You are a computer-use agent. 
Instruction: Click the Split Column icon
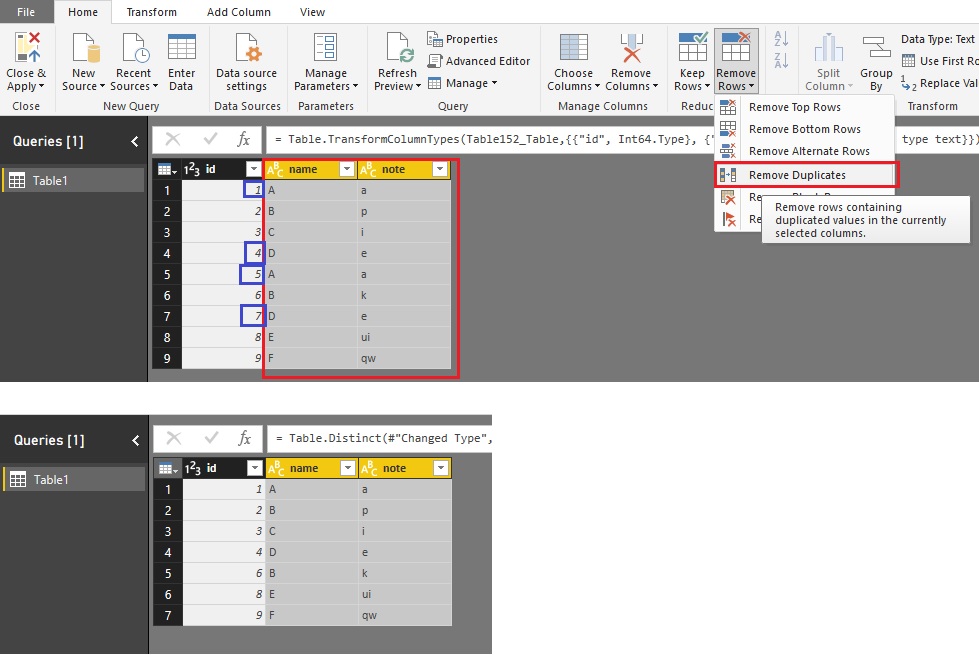point(829,48)
